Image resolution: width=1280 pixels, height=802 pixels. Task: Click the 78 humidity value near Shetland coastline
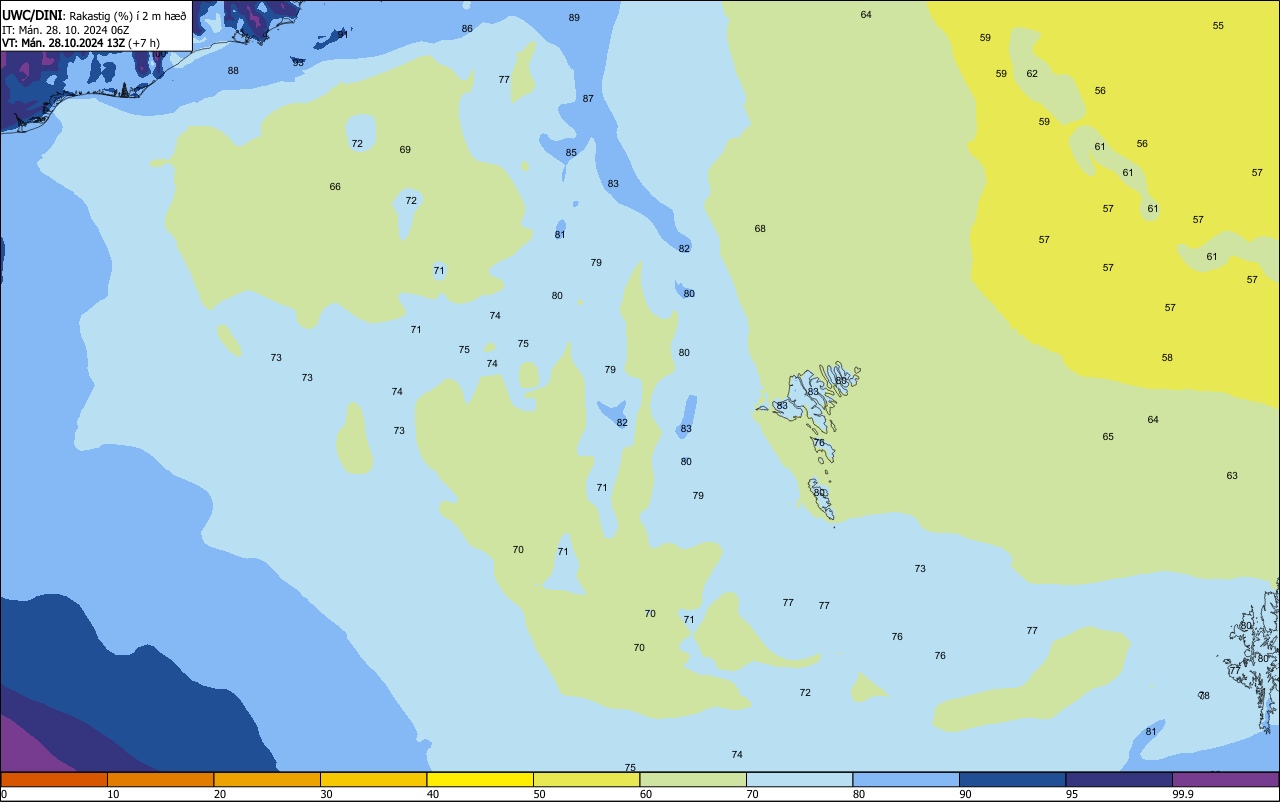(x=1204, y=696)
